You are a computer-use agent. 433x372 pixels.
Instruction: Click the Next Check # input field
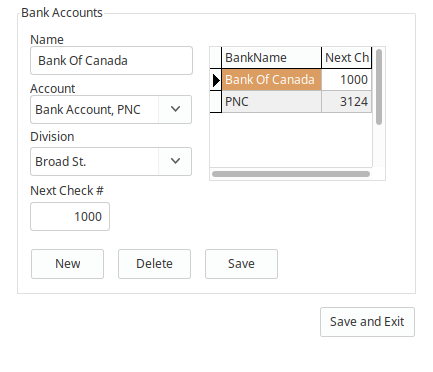point(70,216)
